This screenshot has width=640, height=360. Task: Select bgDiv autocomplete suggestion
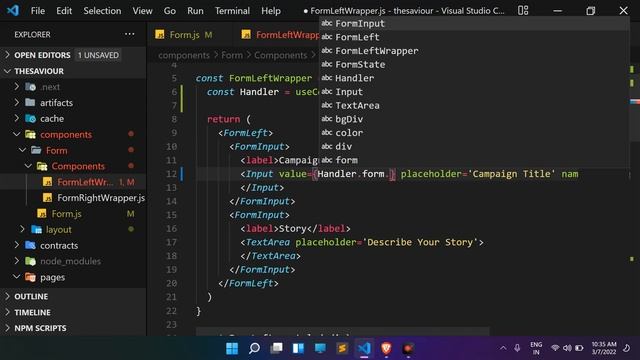pos(473,119)
